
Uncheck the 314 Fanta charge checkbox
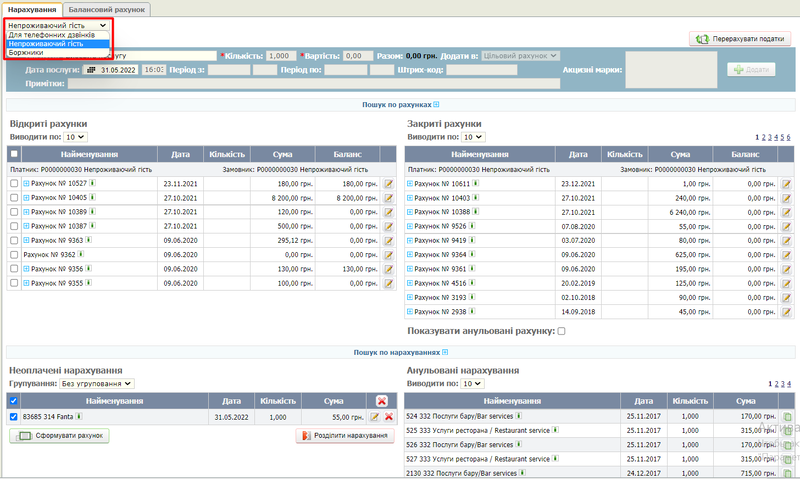pyautogui.click(x=14, y=417)
